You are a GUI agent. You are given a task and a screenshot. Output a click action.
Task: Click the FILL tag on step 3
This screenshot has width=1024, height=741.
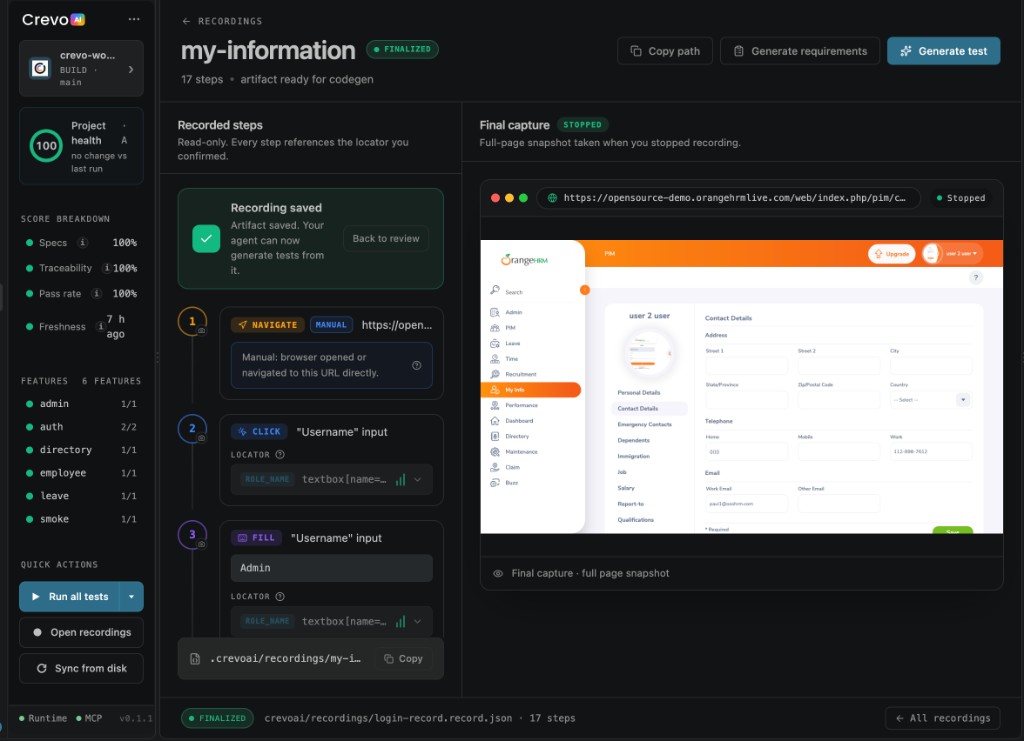(x=256, y=538)
